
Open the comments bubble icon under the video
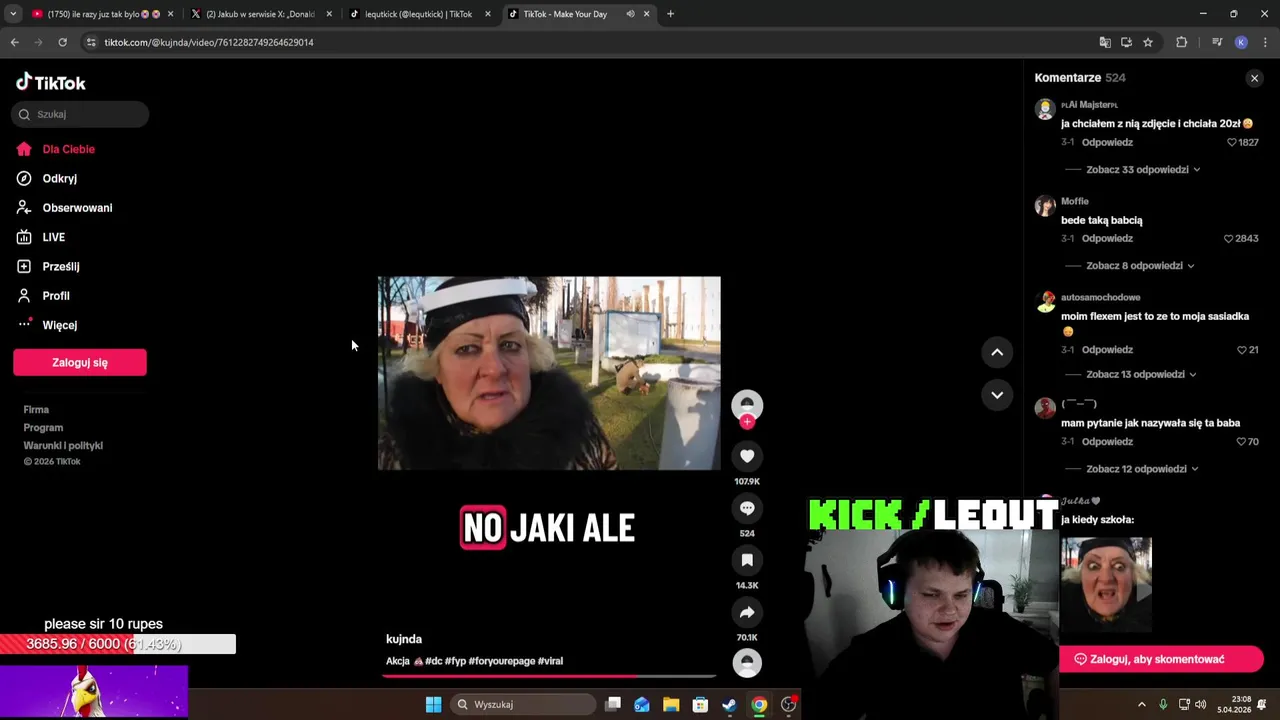click(x=747, y=508)
